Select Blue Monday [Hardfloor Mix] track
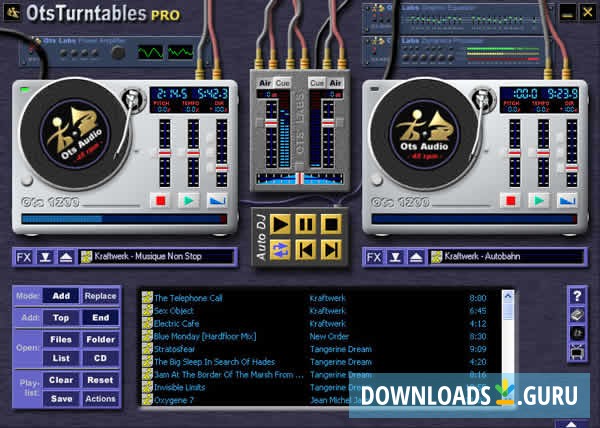Viewport: 600px width, 428px height. [205, 337]
